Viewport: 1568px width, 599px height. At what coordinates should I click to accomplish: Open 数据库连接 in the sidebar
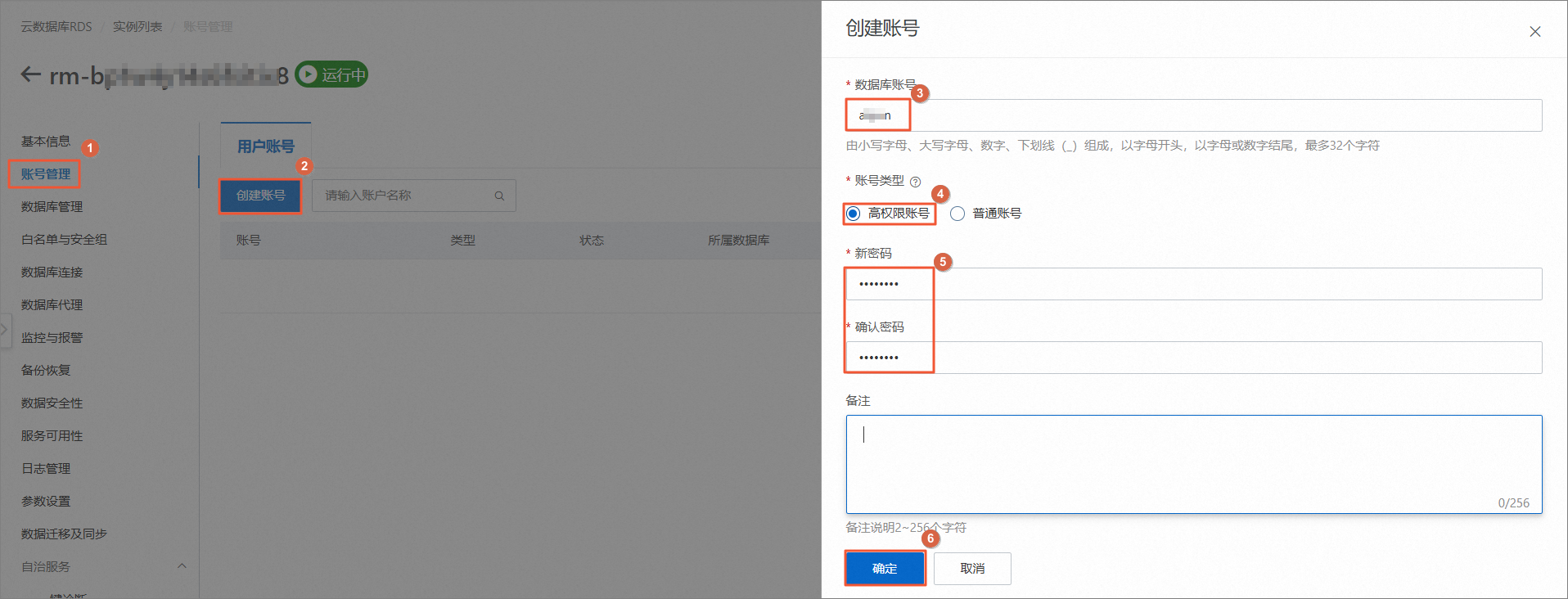52,272
